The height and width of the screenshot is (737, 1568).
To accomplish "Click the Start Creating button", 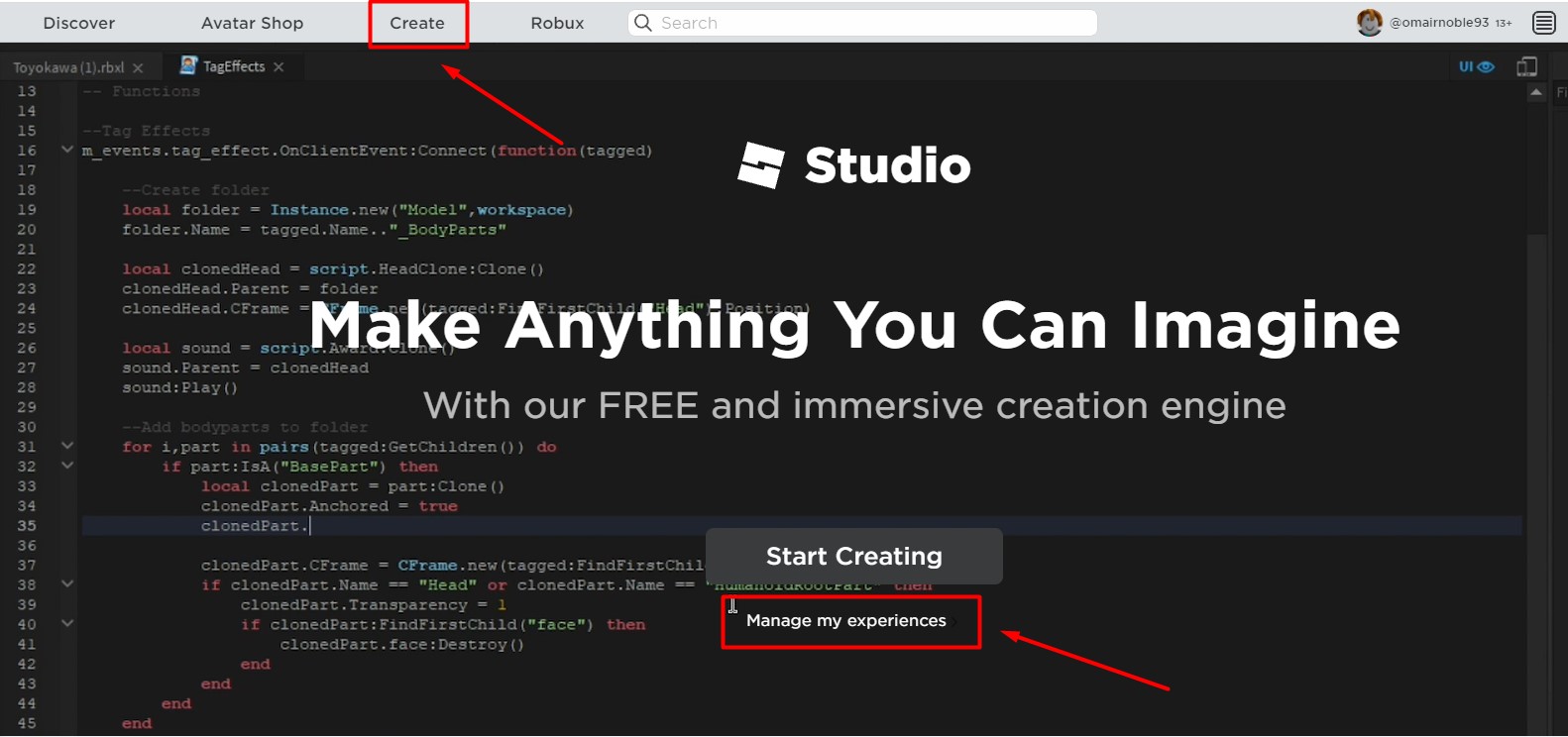I will 854,556.
